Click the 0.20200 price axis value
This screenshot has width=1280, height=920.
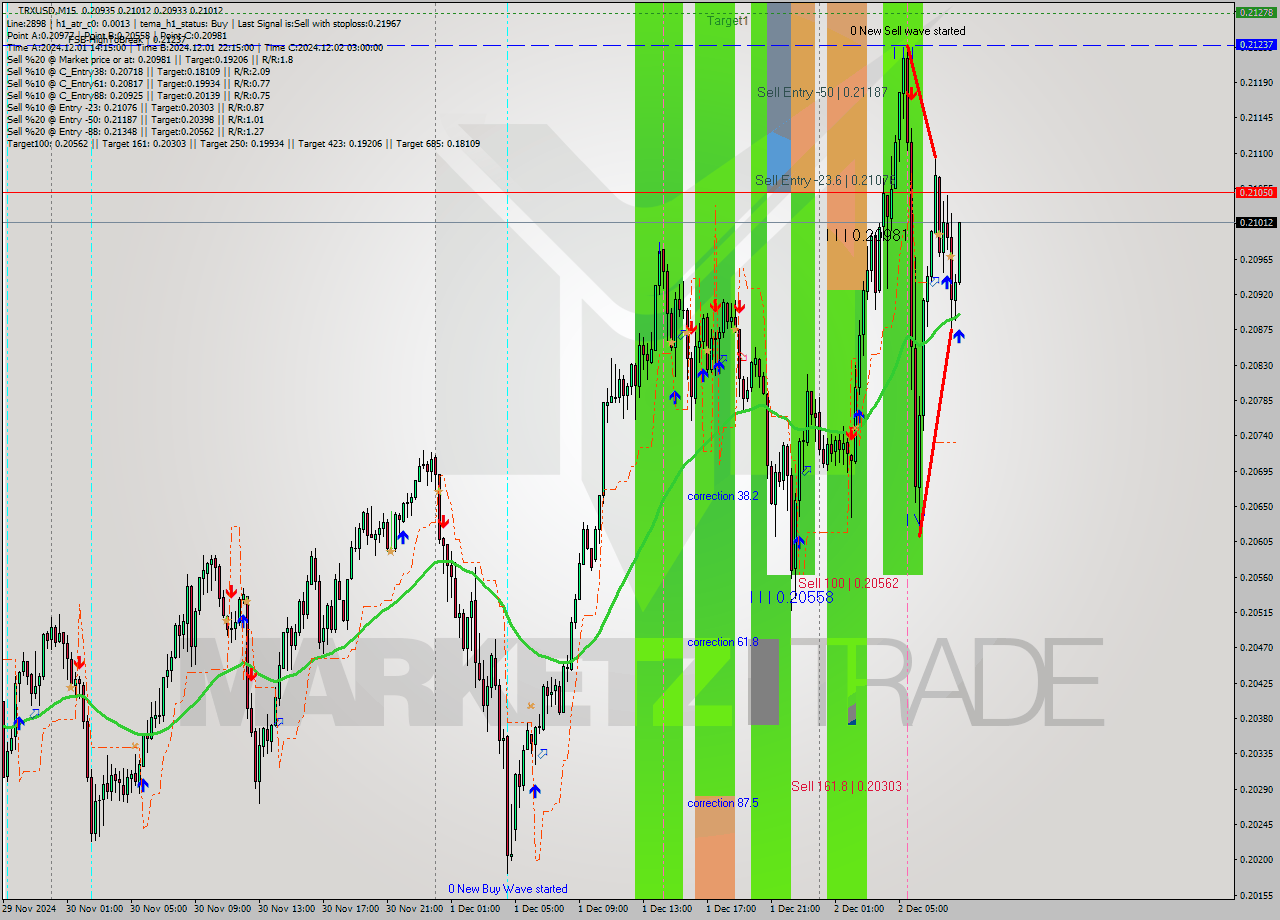(x=1256, y=859)
